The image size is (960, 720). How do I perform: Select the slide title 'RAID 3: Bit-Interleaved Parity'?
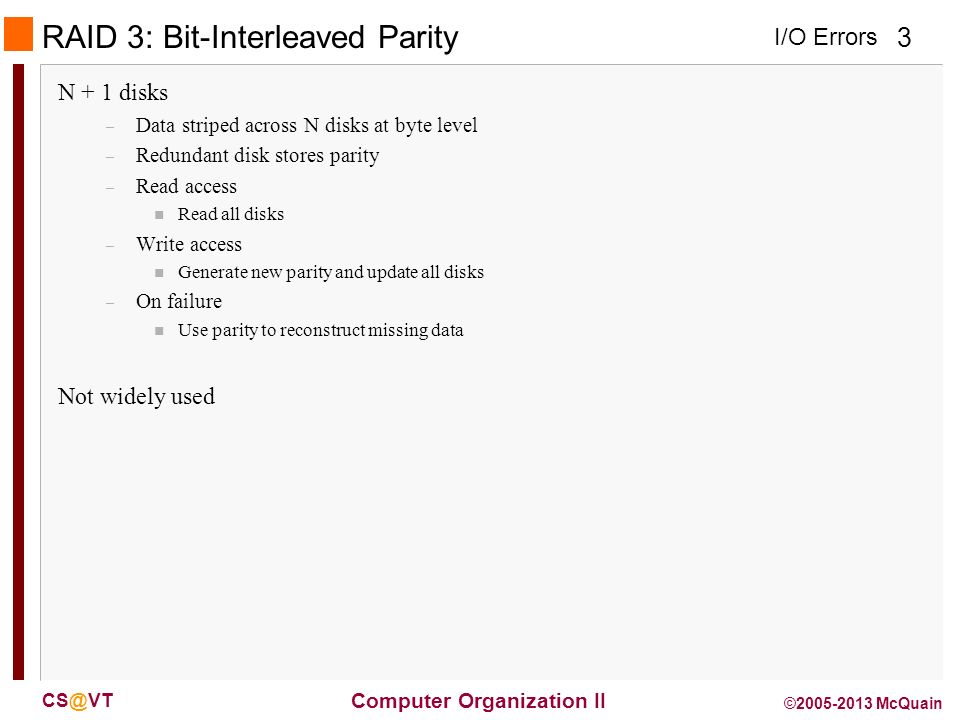click(x=250, y=37)
